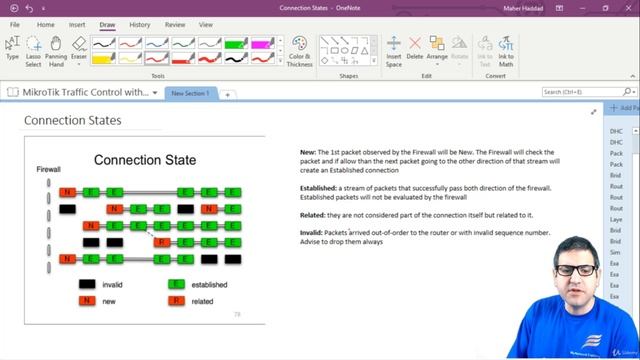
Task: Pick the green highlighter swatch
Action: pos(236,43)
